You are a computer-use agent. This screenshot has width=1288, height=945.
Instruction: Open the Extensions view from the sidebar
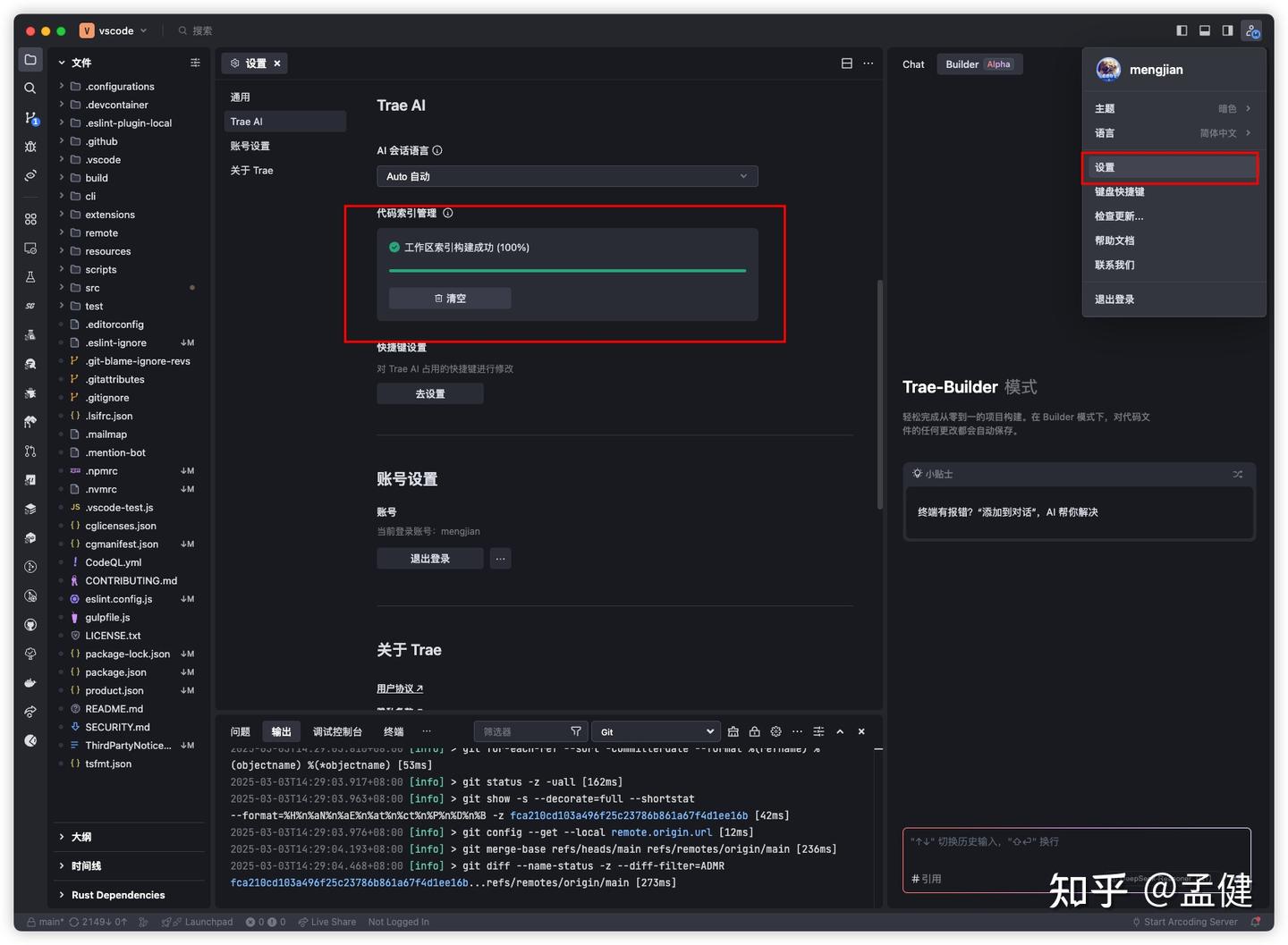click(x=30, y=218)
